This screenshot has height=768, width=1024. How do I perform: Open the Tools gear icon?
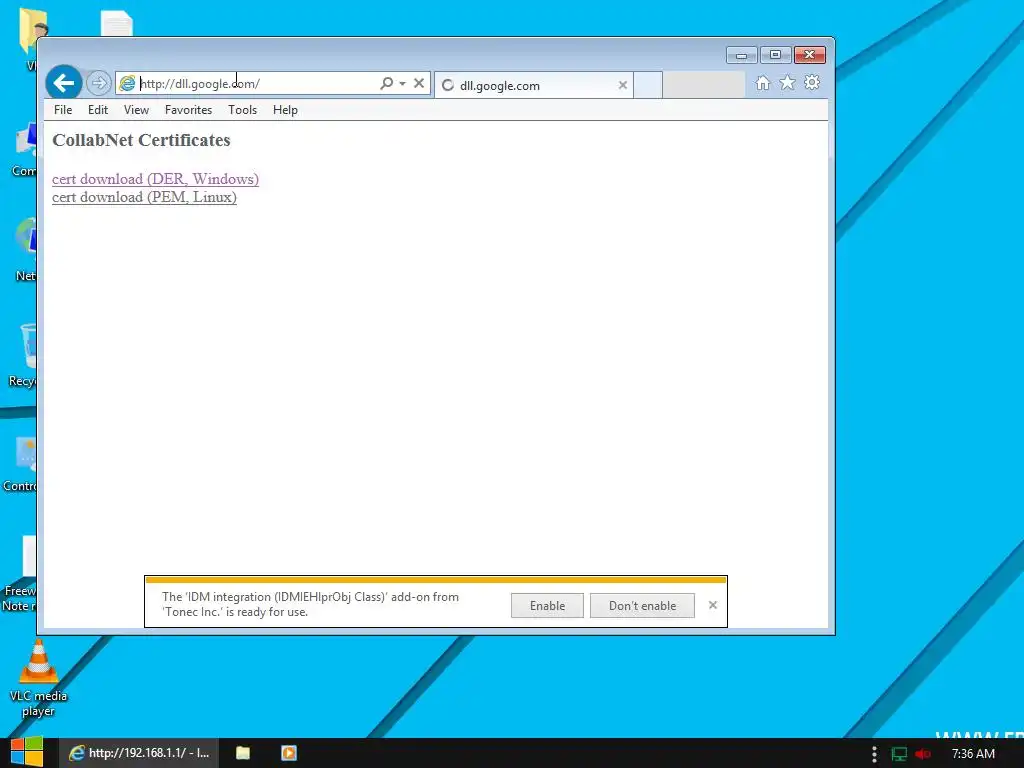(812, 83)
